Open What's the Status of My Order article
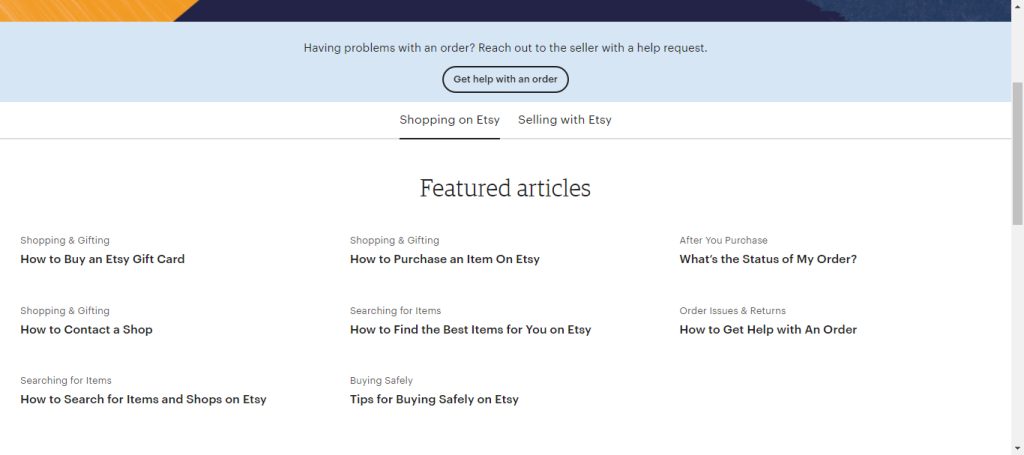This screenshot has width=1024, height=455. pos(768,259)
